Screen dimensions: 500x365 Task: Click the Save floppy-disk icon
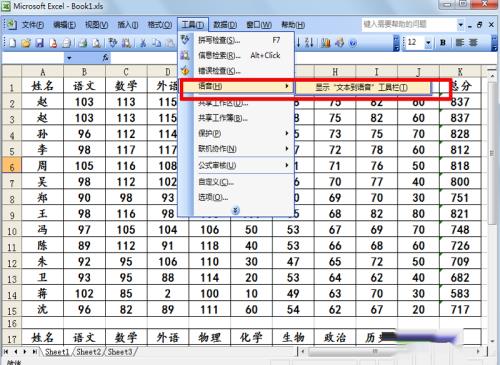[40, 43]
